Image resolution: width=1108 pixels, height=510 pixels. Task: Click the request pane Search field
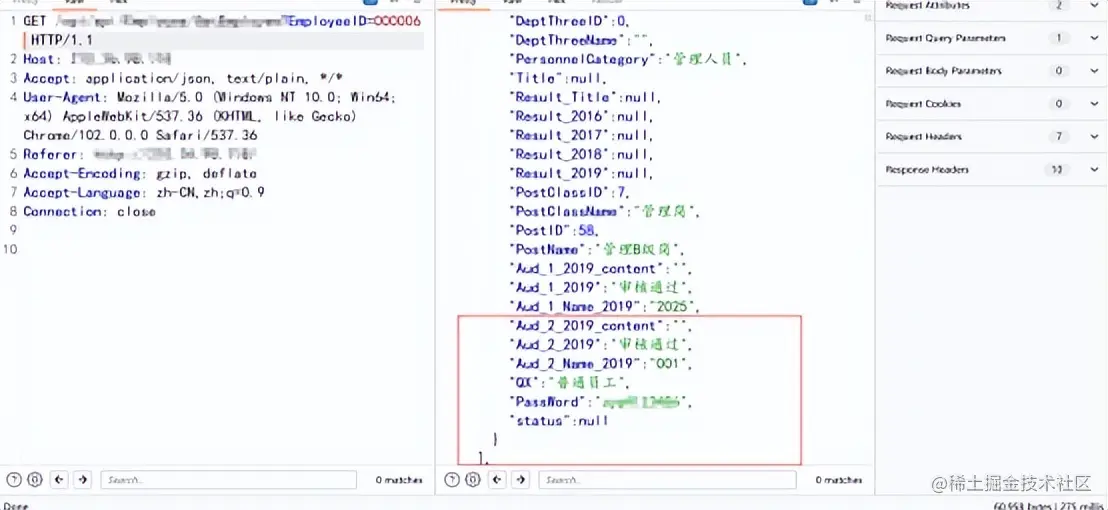coord(228,480)
